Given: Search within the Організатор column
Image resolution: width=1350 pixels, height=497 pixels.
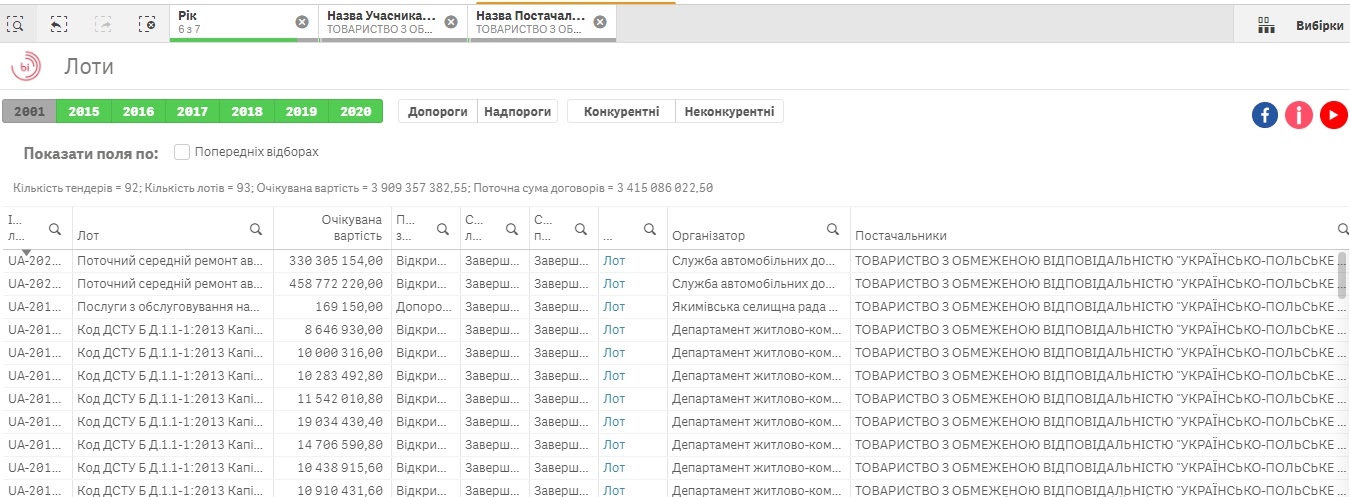Looking at the screenshot, I should 832,229.
